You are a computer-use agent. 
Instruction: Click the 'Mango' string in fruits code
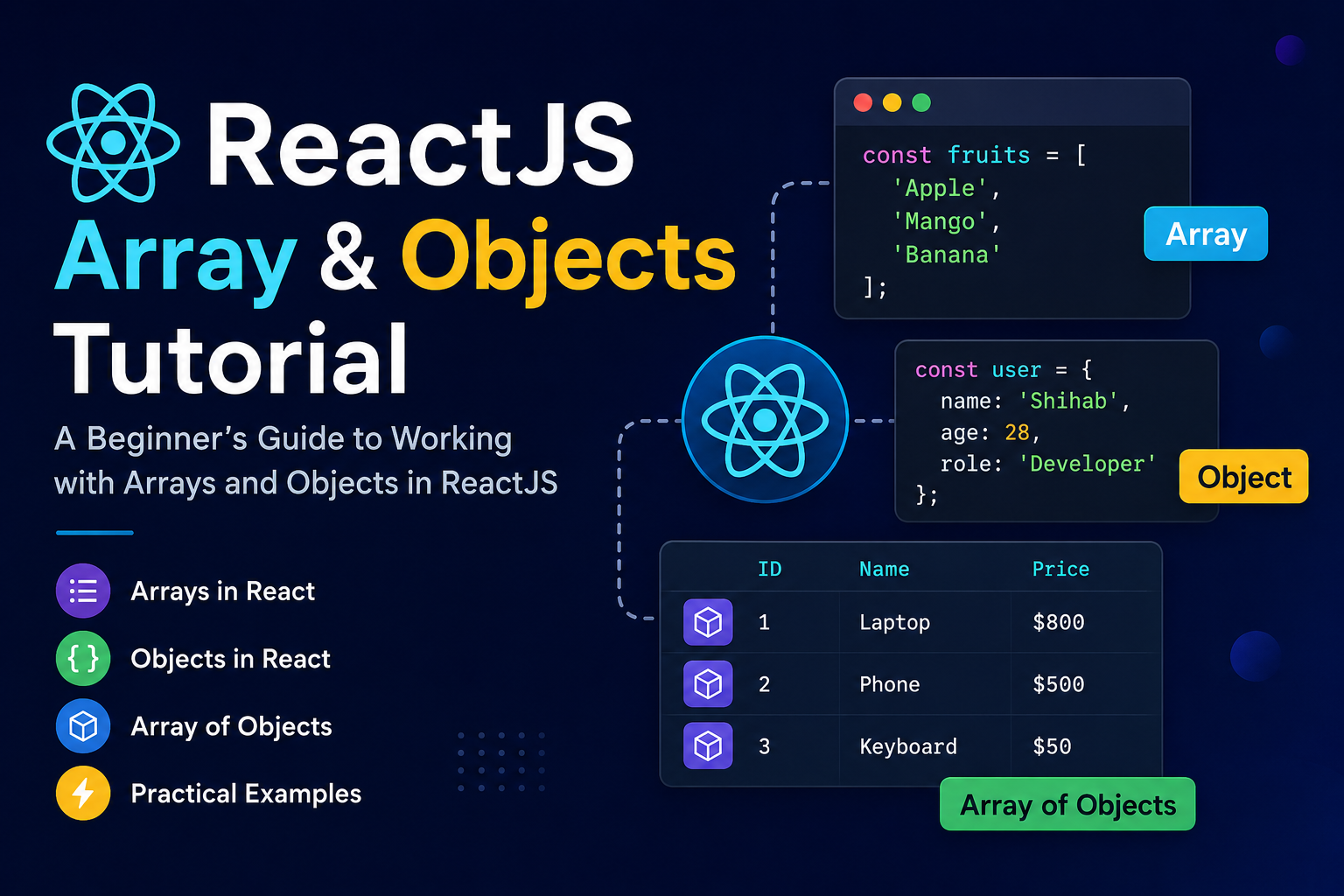[940, 221]
